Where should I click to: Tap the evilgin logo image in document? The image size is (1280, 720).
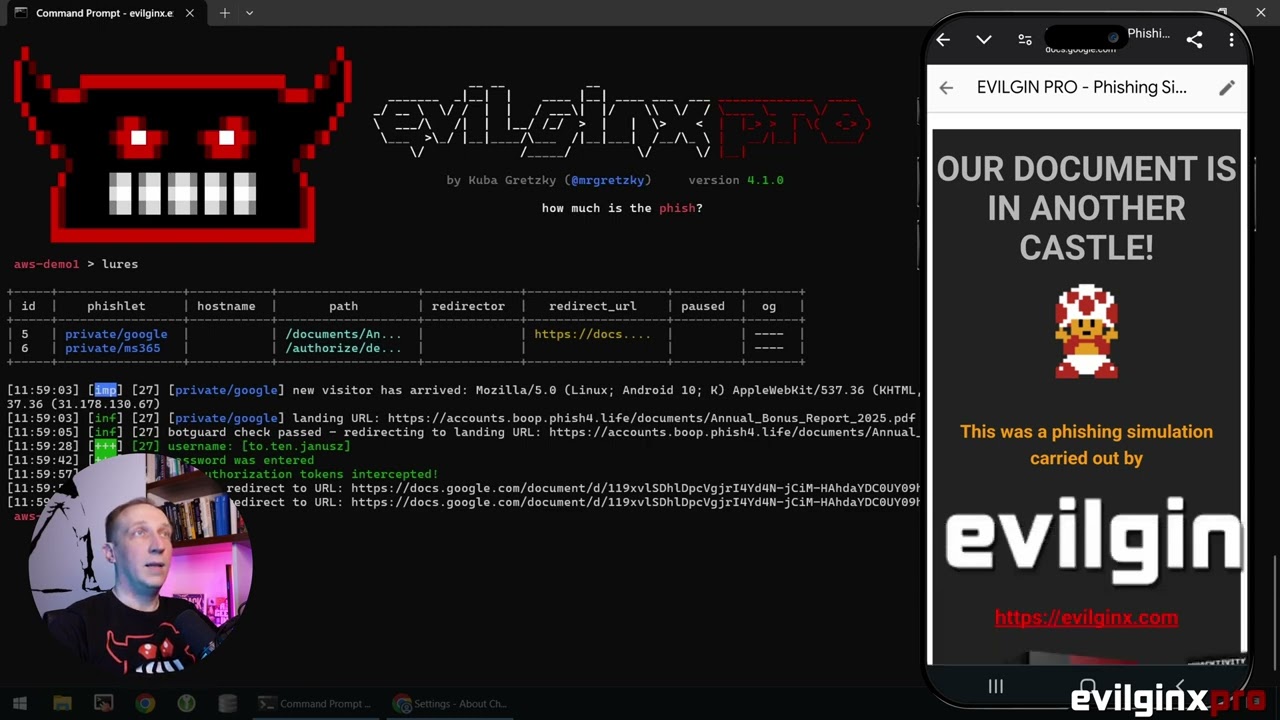[x=1093, y=540]
